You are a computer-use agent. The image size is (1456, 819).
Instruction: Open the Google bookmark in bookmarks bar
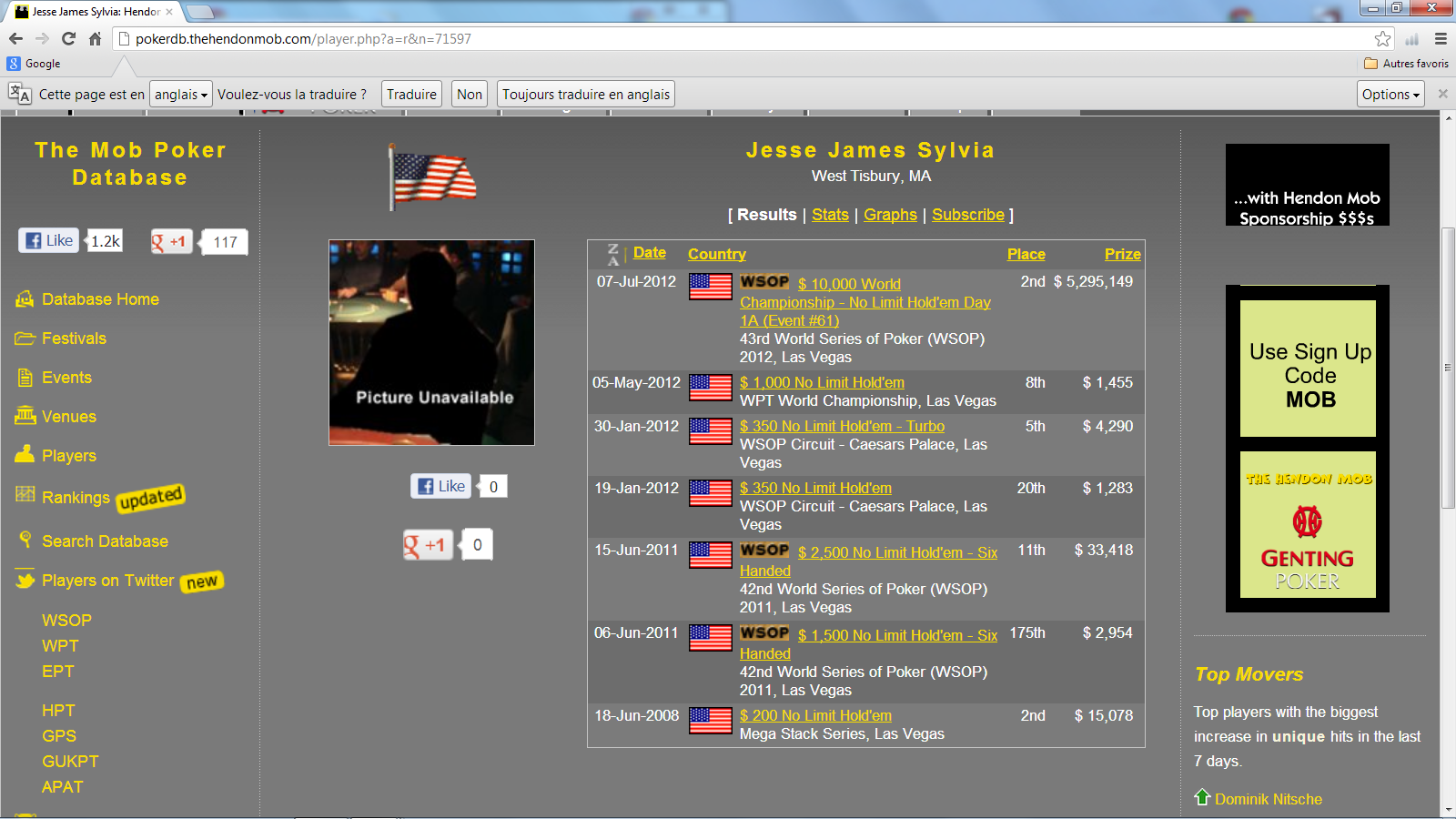click(x=34, y=64)
